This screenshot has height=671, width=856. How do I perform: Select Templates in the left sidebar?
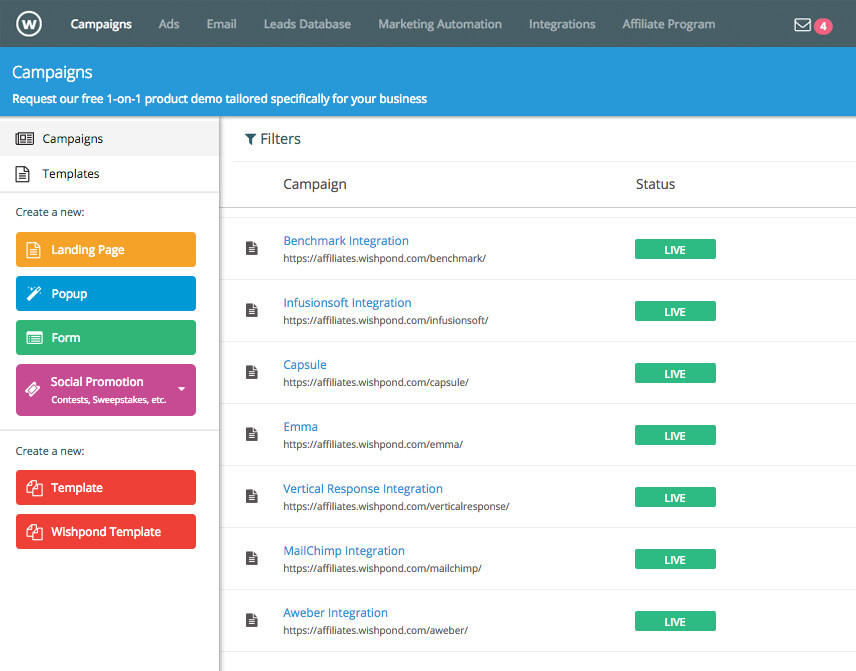tap(109, 174)
